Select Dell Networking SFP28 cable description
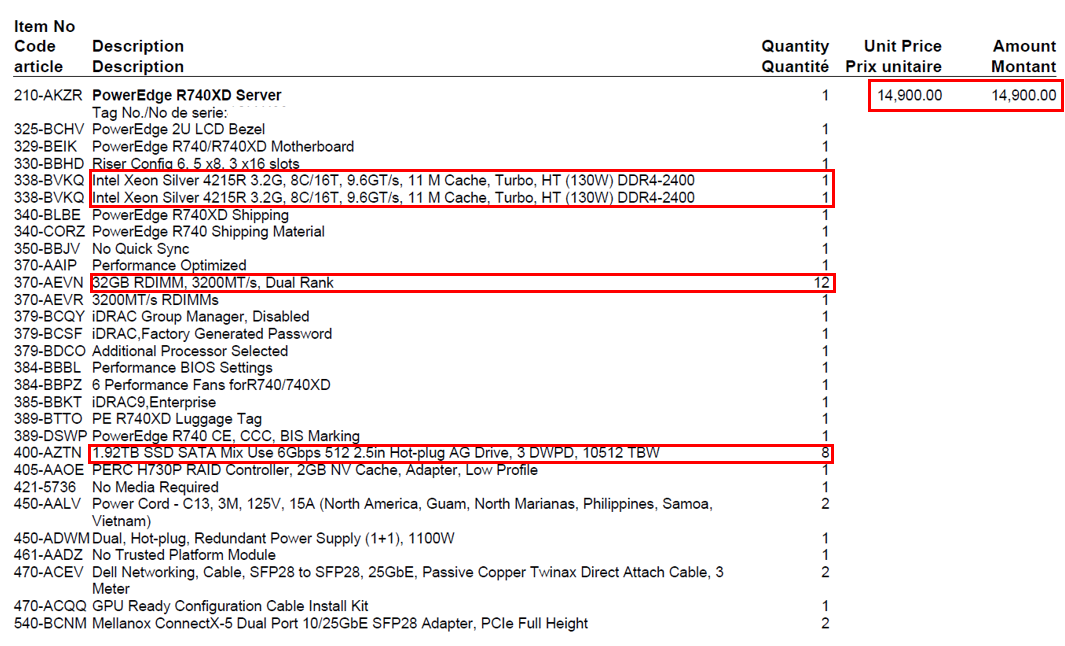 [408, 580]
